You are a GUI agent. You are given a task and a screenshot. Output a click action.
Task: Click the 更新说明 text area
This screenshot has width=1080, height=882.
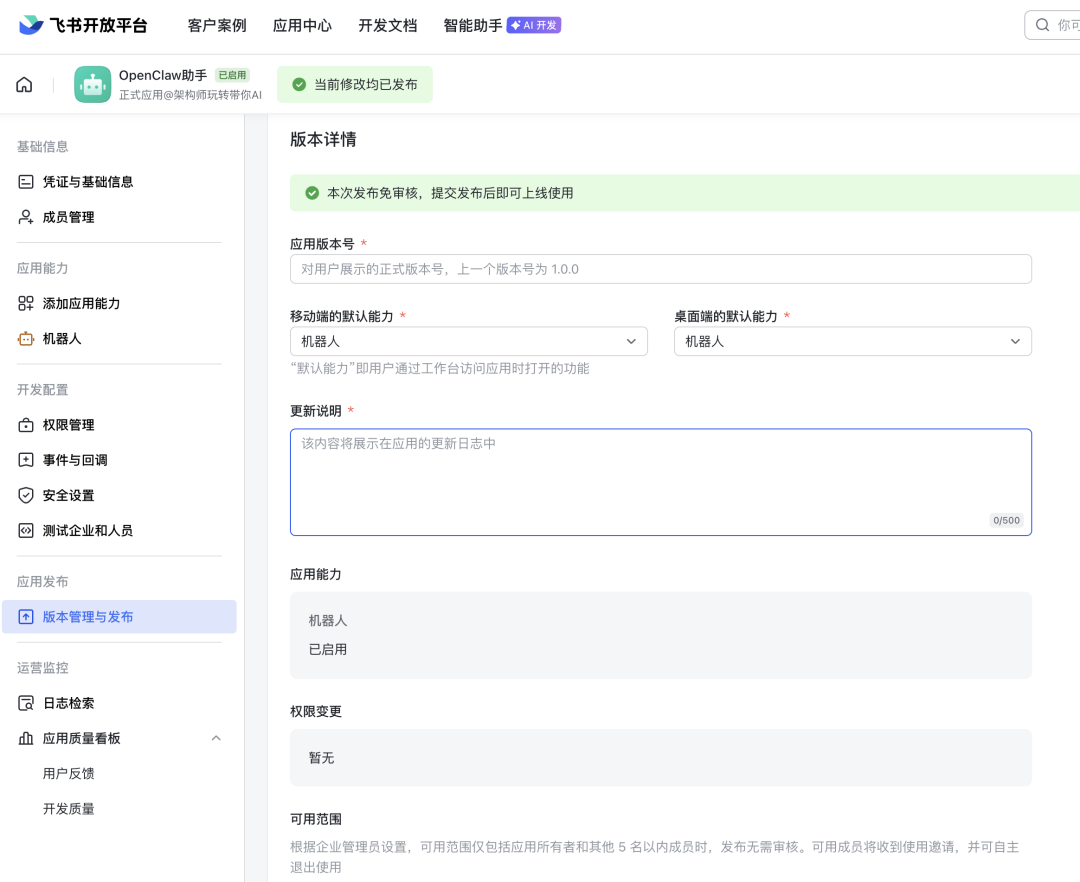pyautogui.click(x=660, y=480)
